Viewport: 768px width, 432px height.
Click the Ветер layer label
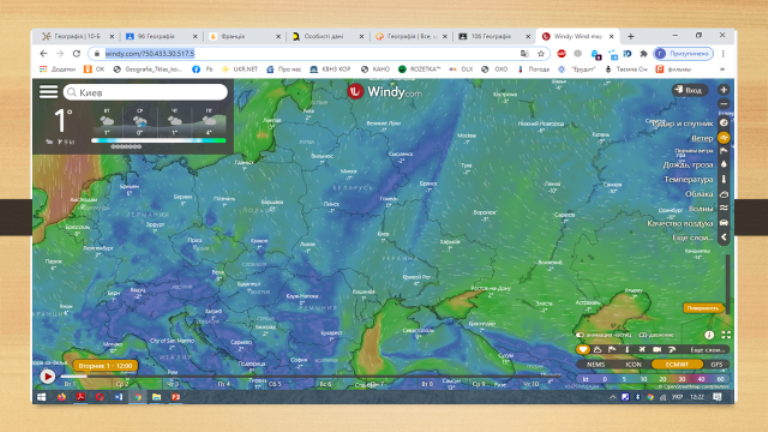click(701, 139)
